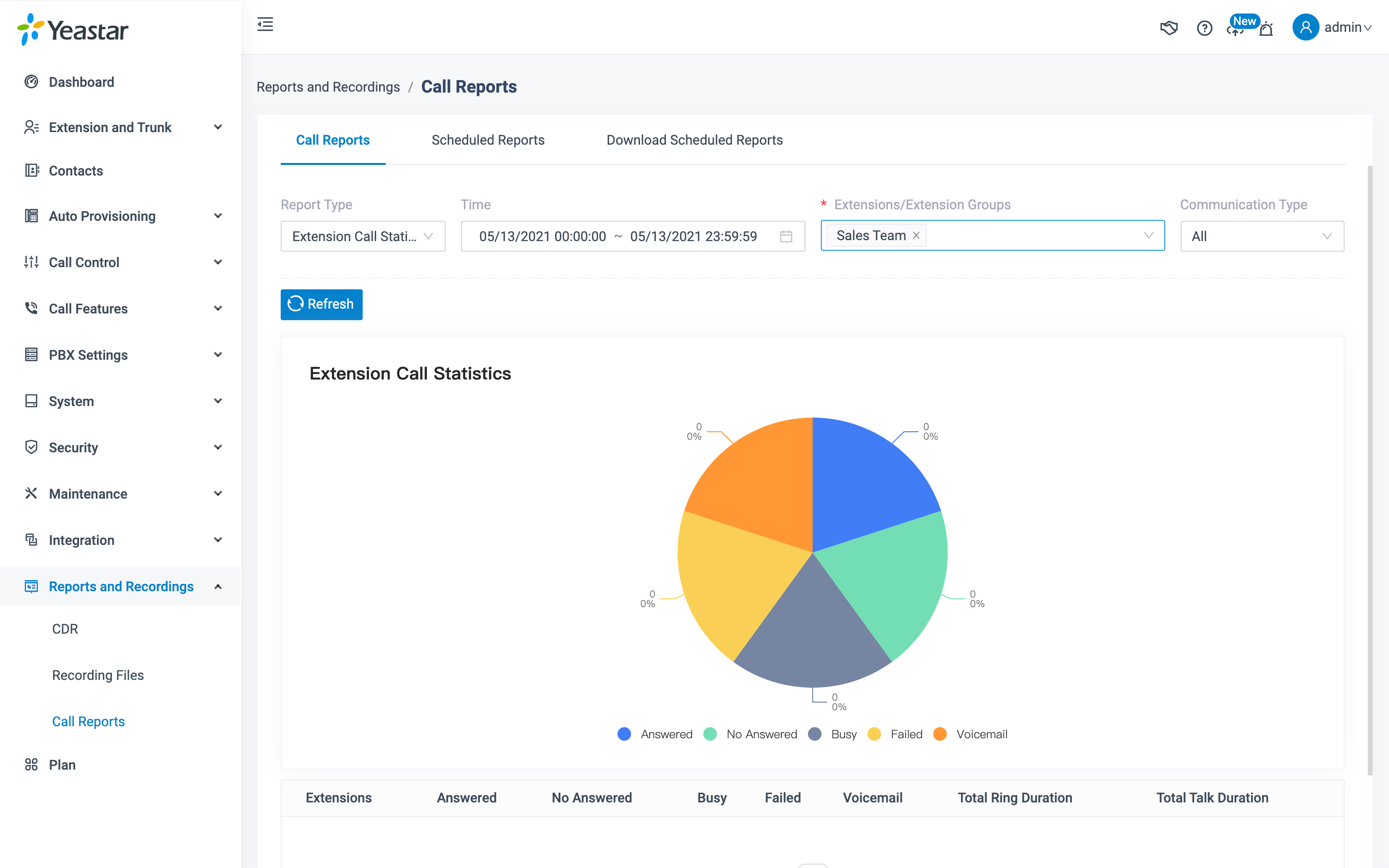Image resolution: width=1389 pixels, height=868 pixels.
Task: Open the Contacts menu label
Action: [76, 171]
